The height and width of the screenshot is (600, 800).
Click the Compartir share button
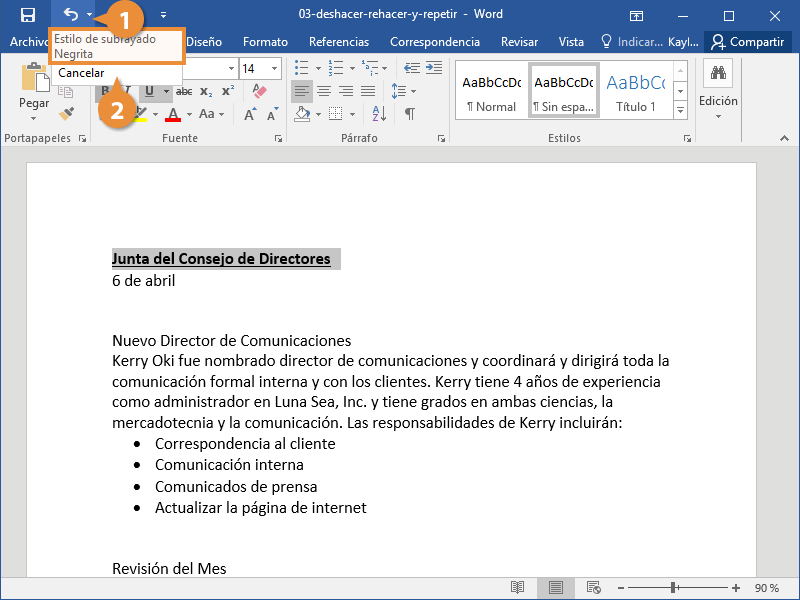pos(747,42)
